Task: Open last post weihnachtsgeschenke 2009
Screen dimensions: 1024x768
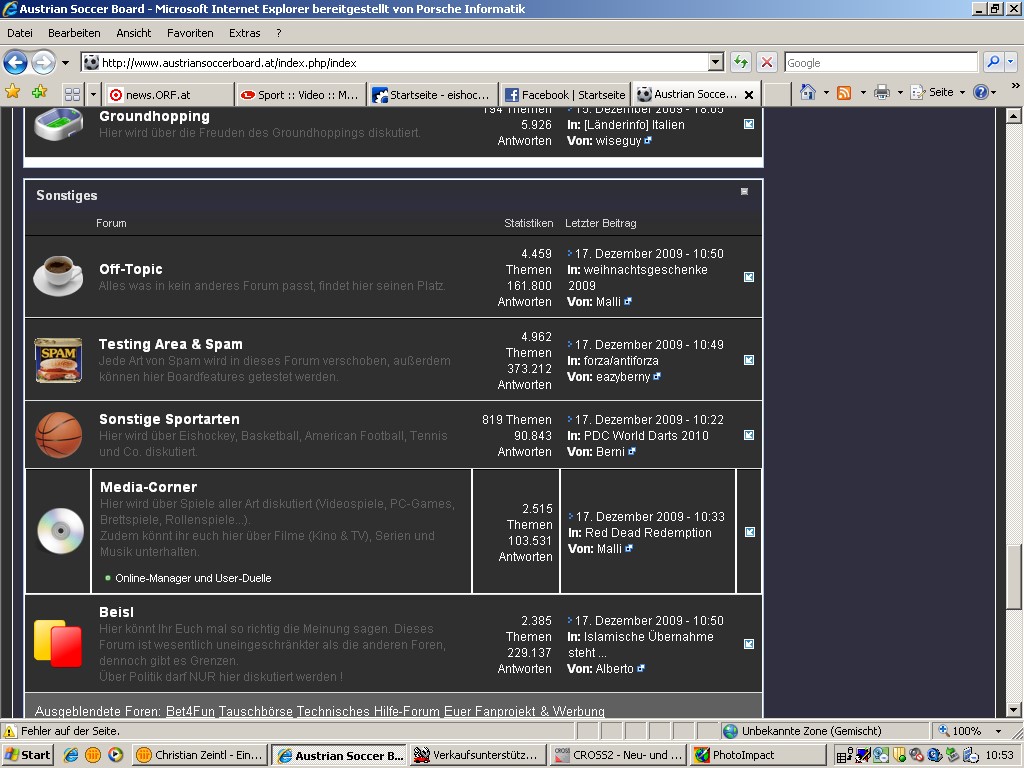Action: [x=638, y=278]
